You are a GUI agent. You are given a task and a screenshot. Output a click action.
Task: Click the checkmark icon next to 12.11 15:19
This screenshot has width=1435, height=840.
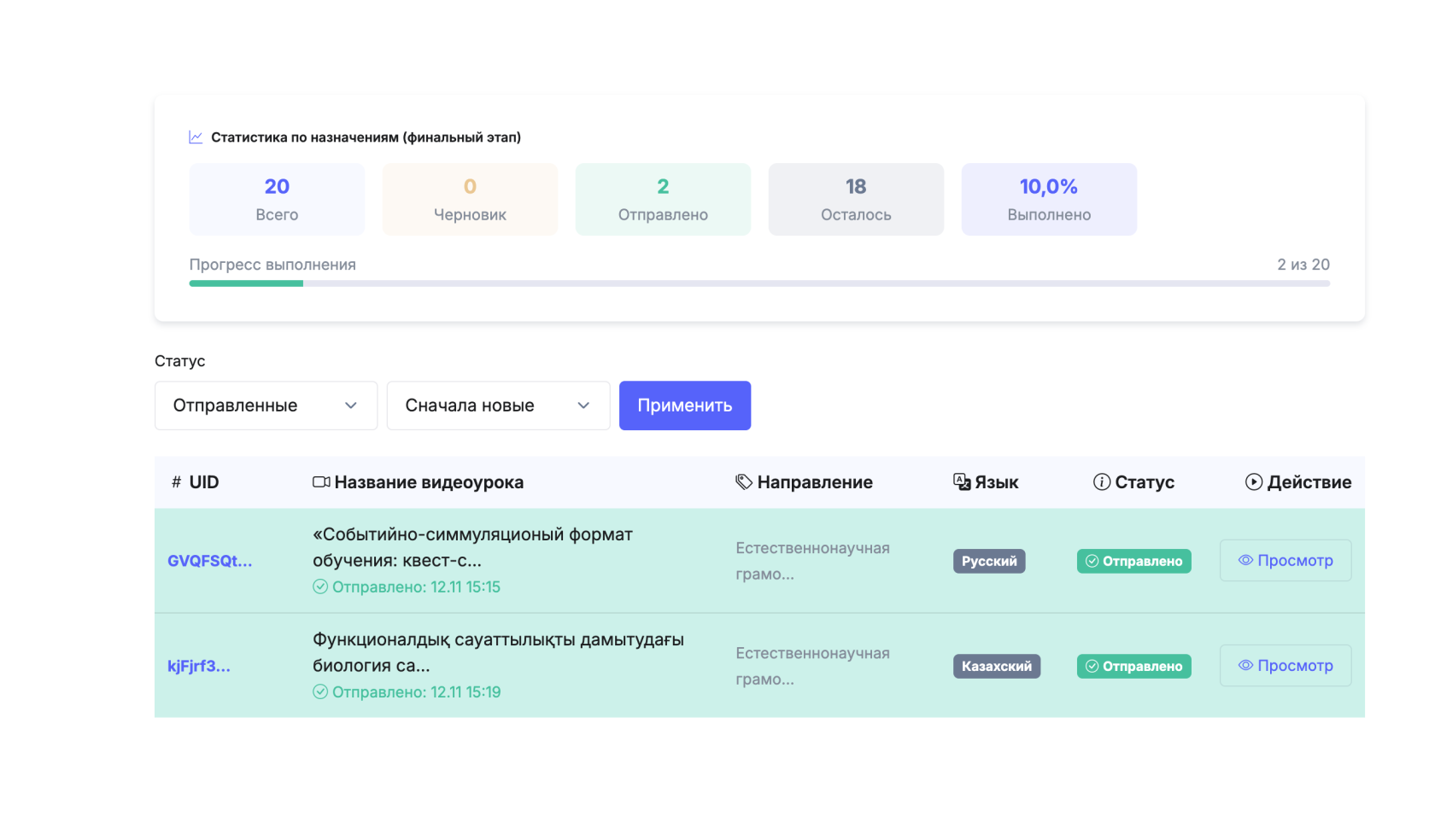320,691
